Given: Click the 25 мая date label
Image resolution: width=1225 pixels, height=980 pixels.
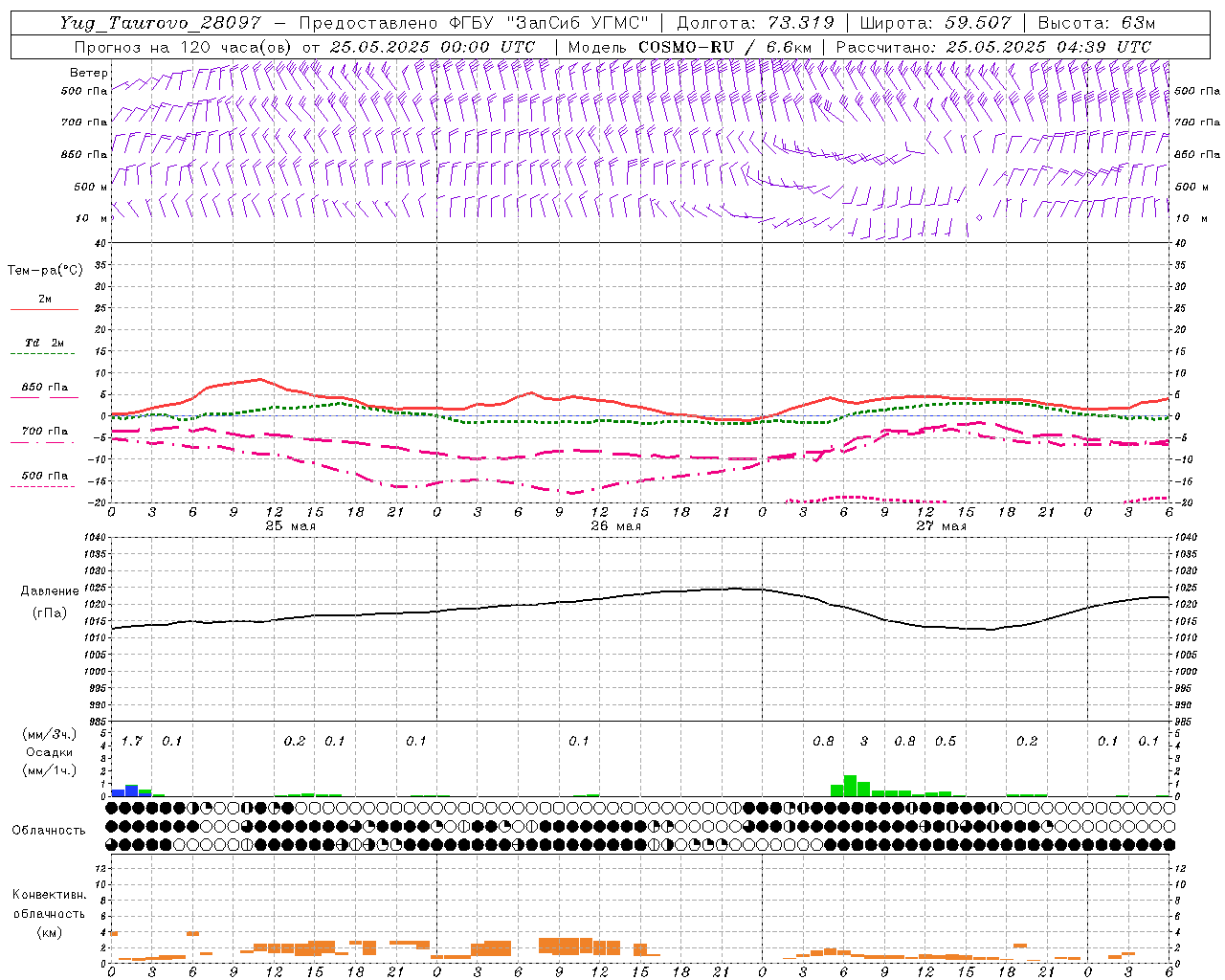Looking at the screenshot, I should point(291,526).
